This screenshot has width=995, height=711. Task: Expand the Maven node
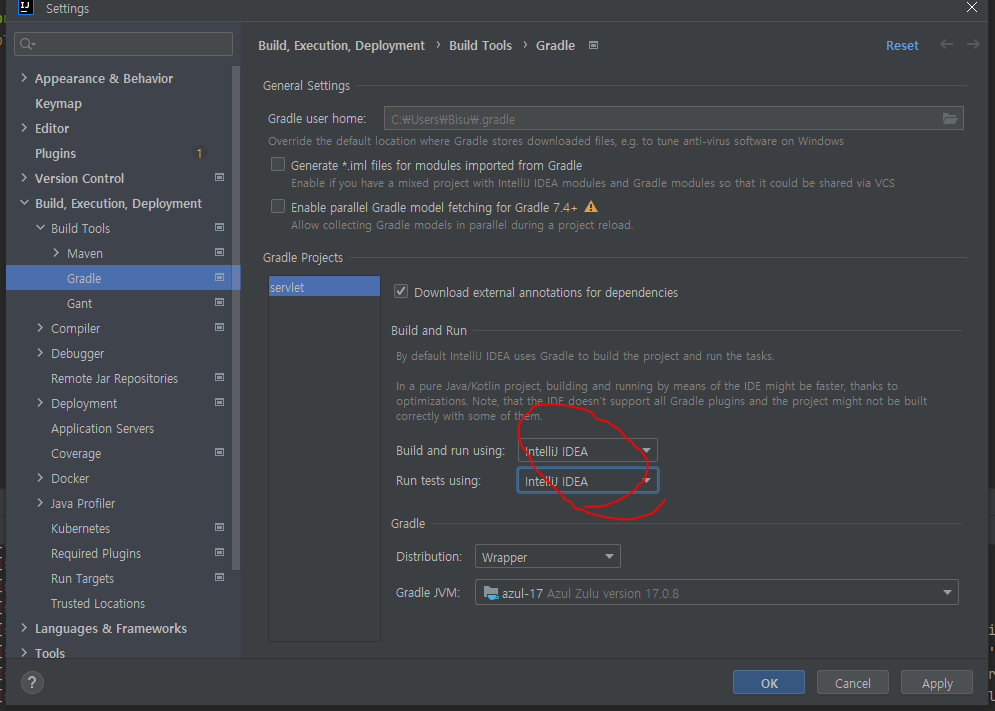click(56, 253)
